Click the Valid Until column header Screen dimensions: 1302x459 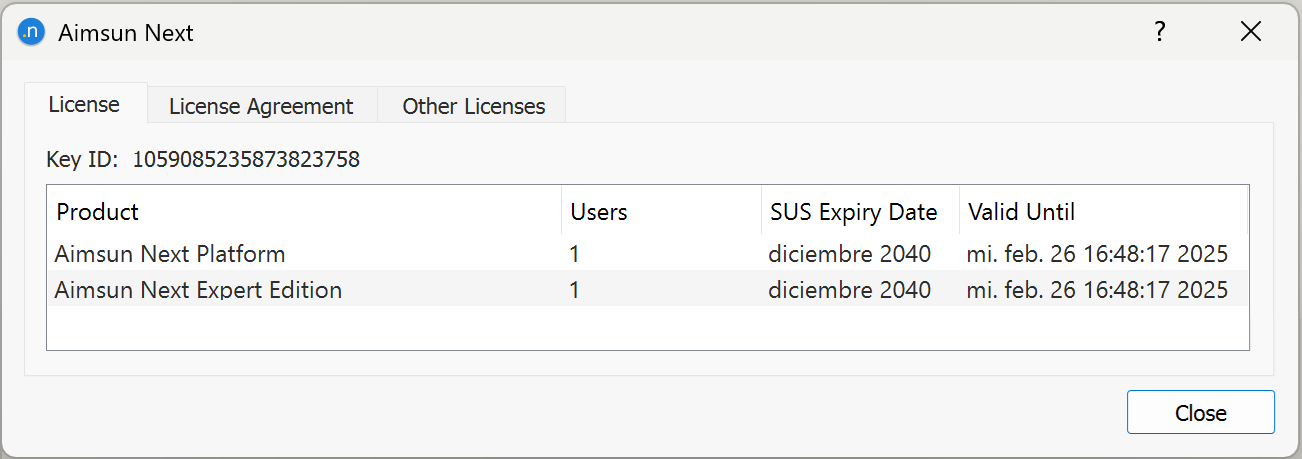[1021, 212]
